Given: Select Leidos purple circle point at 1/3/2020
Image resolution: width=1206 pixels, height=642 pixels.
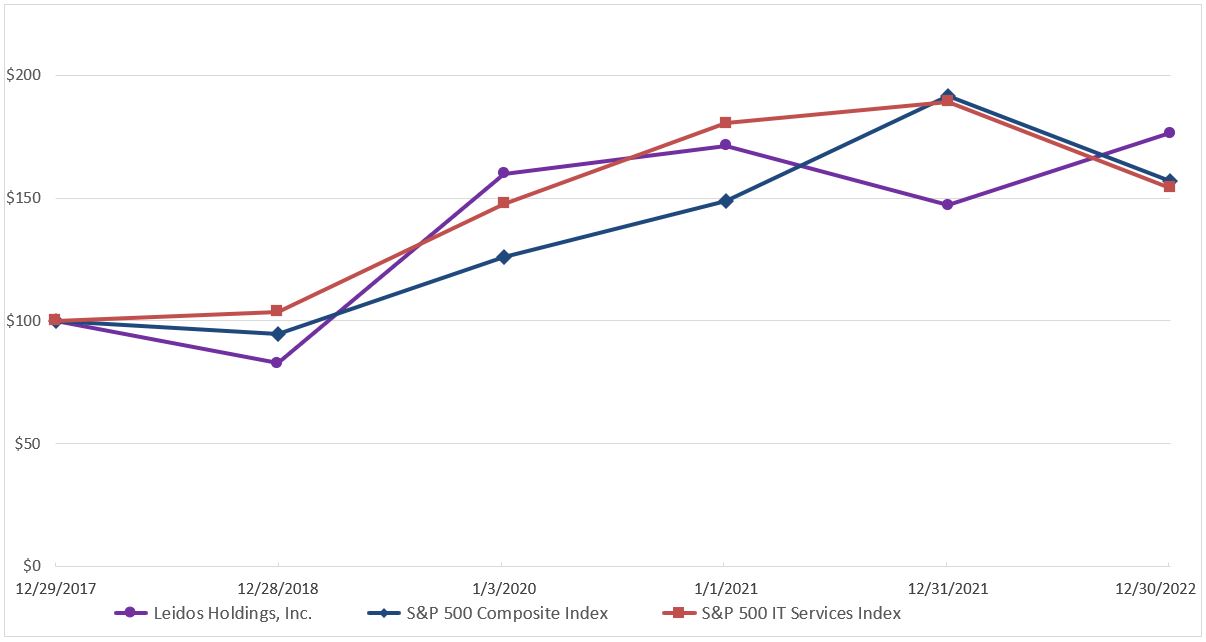Looking at the screenshot, I should 503,173.
